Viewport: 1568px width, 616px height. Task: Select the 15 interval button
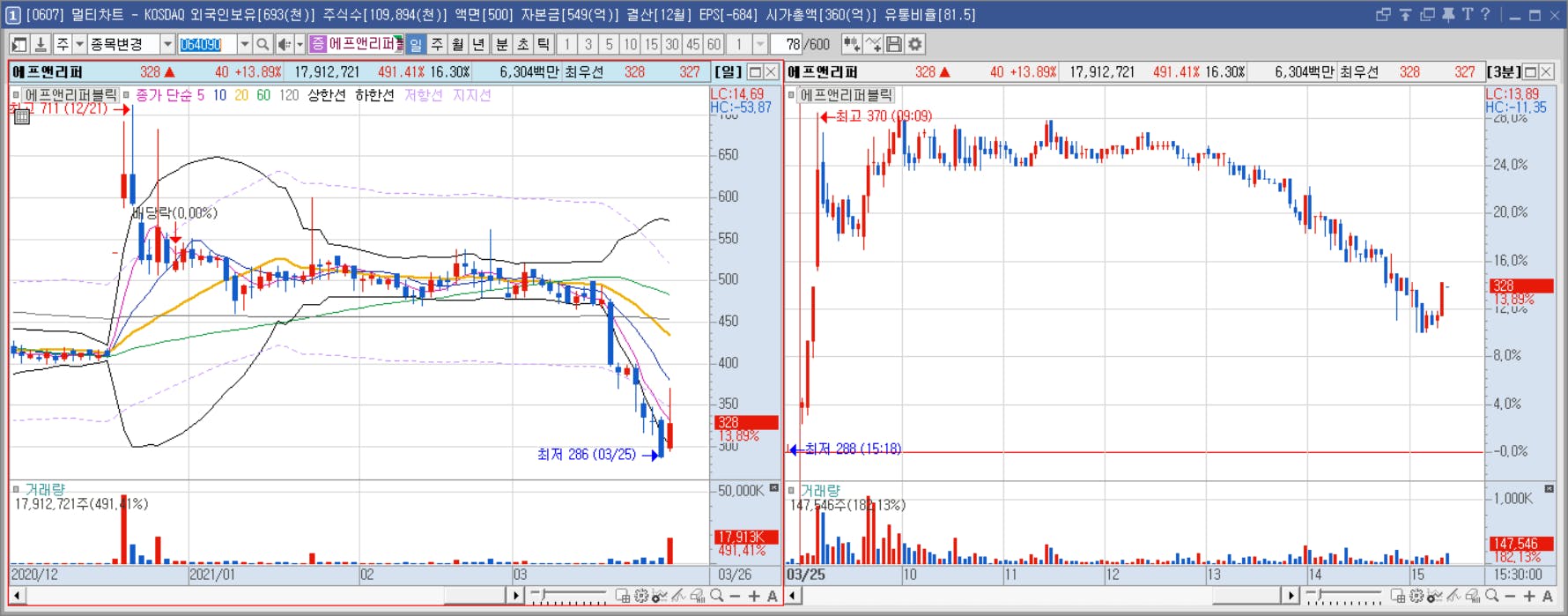(x=651, y=44)
